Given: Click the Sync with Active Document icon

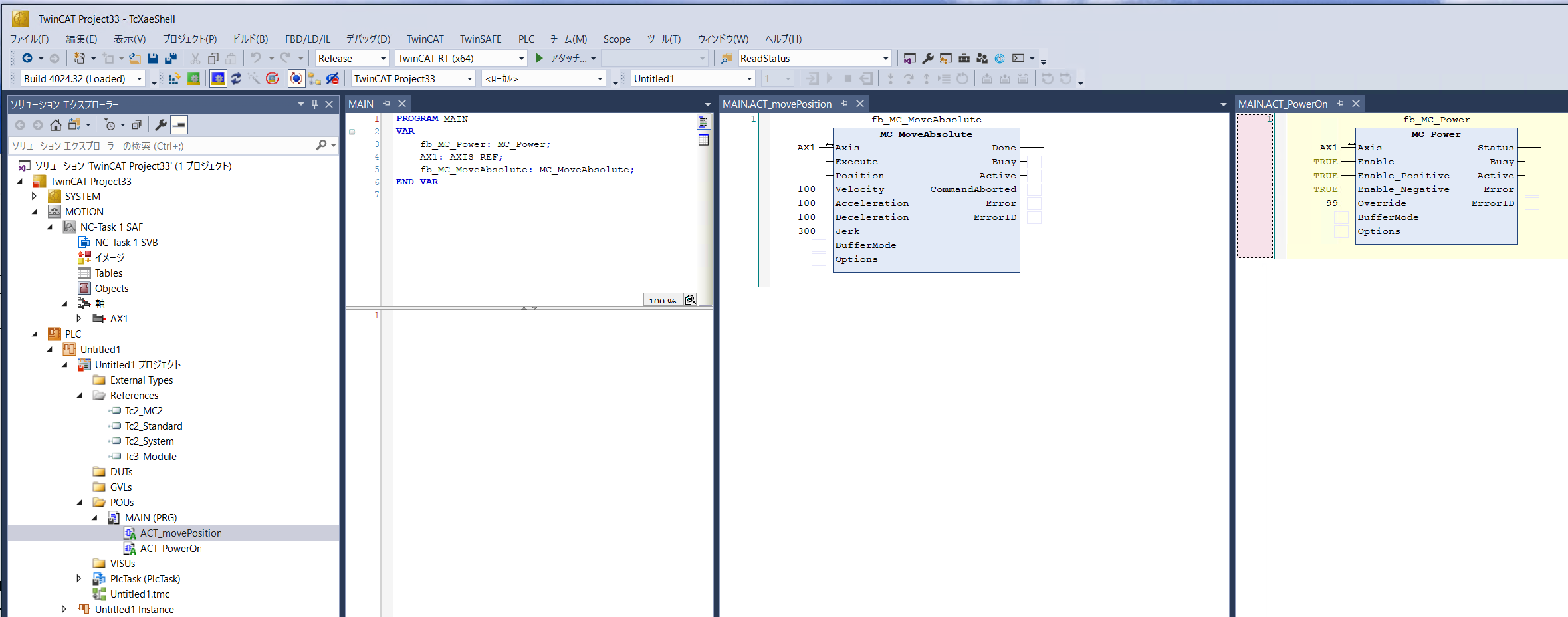Looking at the screenshot, I should tap(74, 125).
